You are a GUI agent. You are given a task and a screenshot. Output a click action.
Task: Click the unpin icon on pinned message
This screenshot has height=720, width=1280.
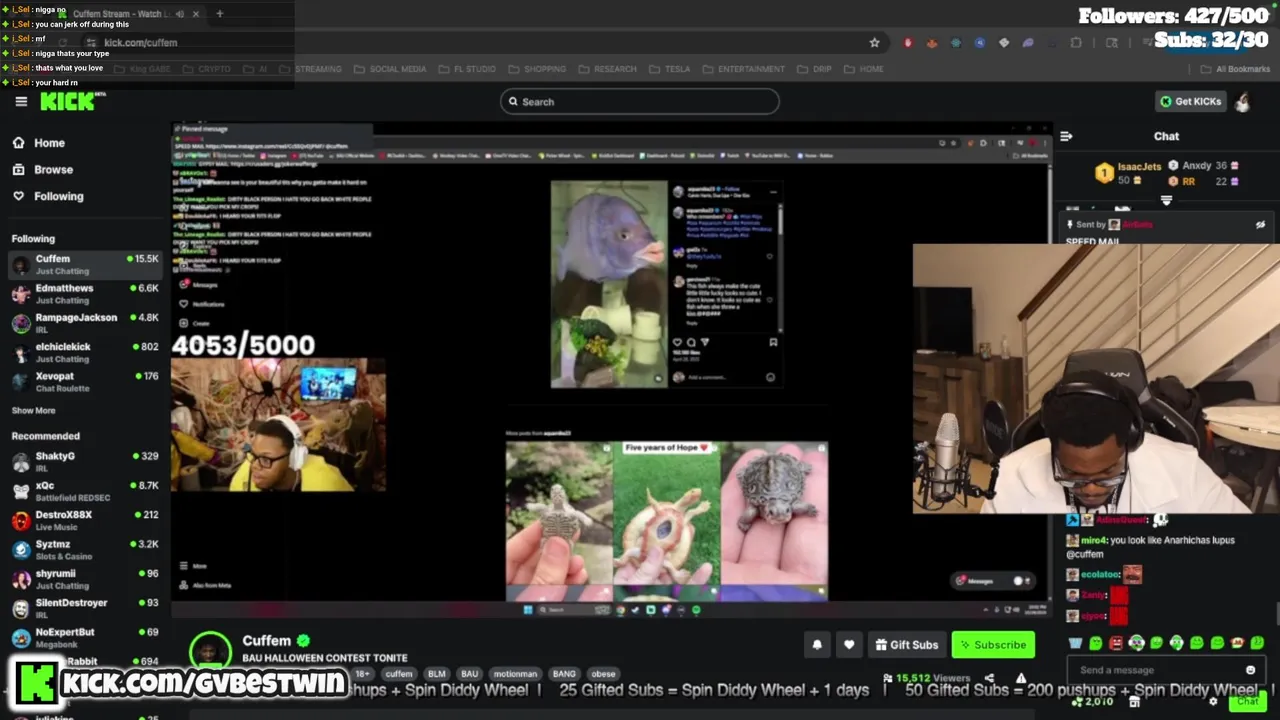[1260, 225]
